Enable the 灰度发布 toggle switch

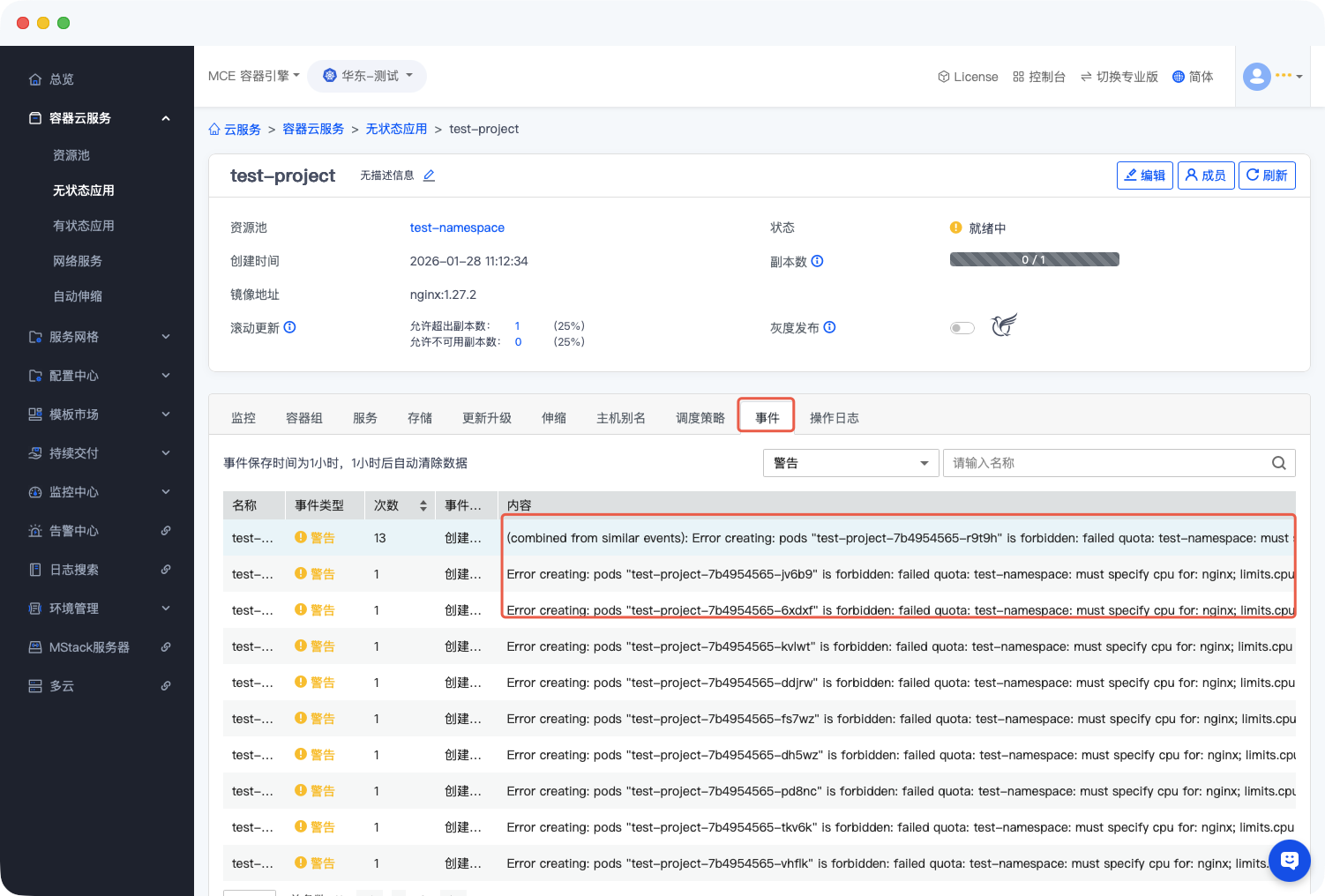coord(962,328)
